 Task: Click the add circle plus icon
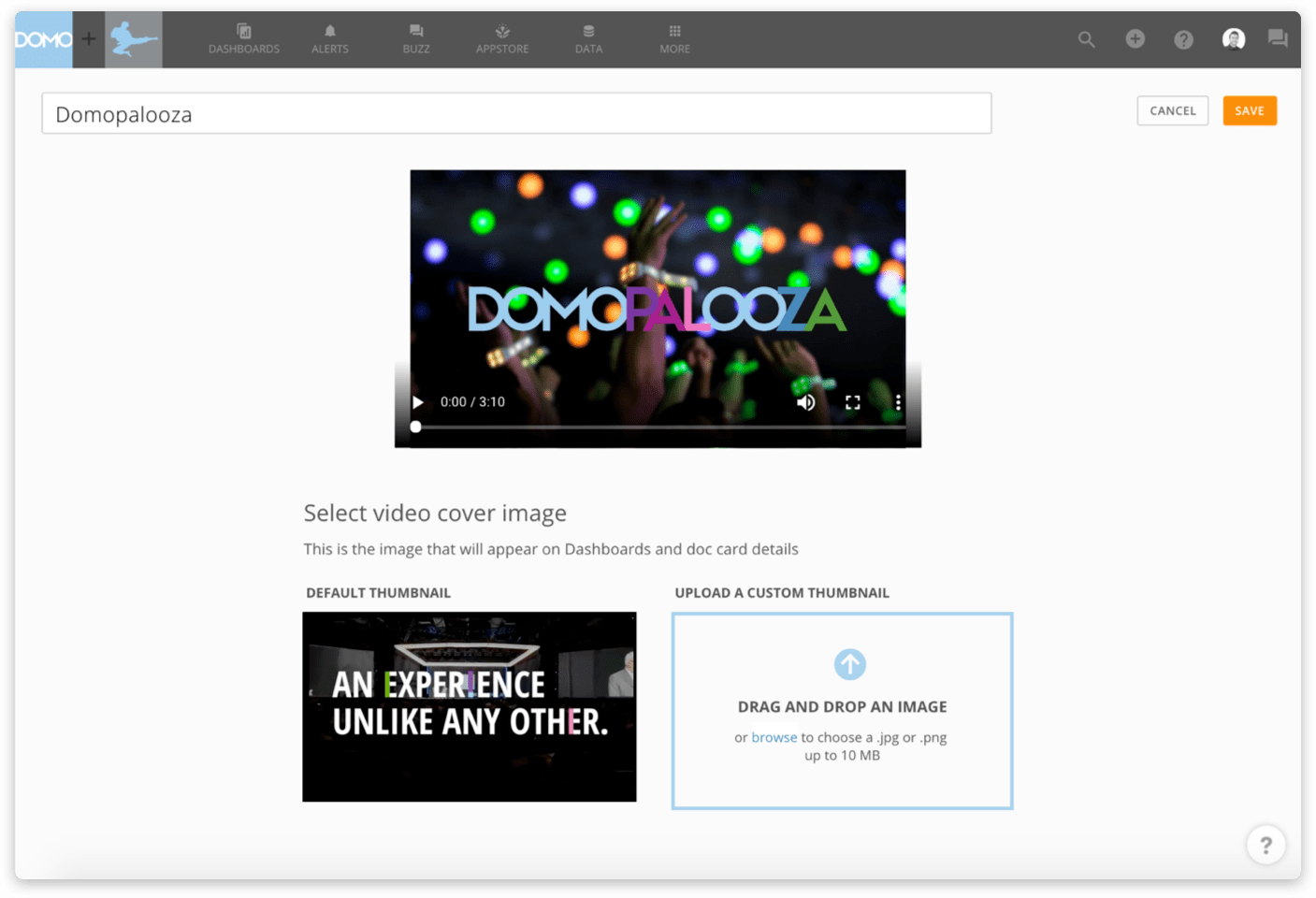pos(1135,38)
